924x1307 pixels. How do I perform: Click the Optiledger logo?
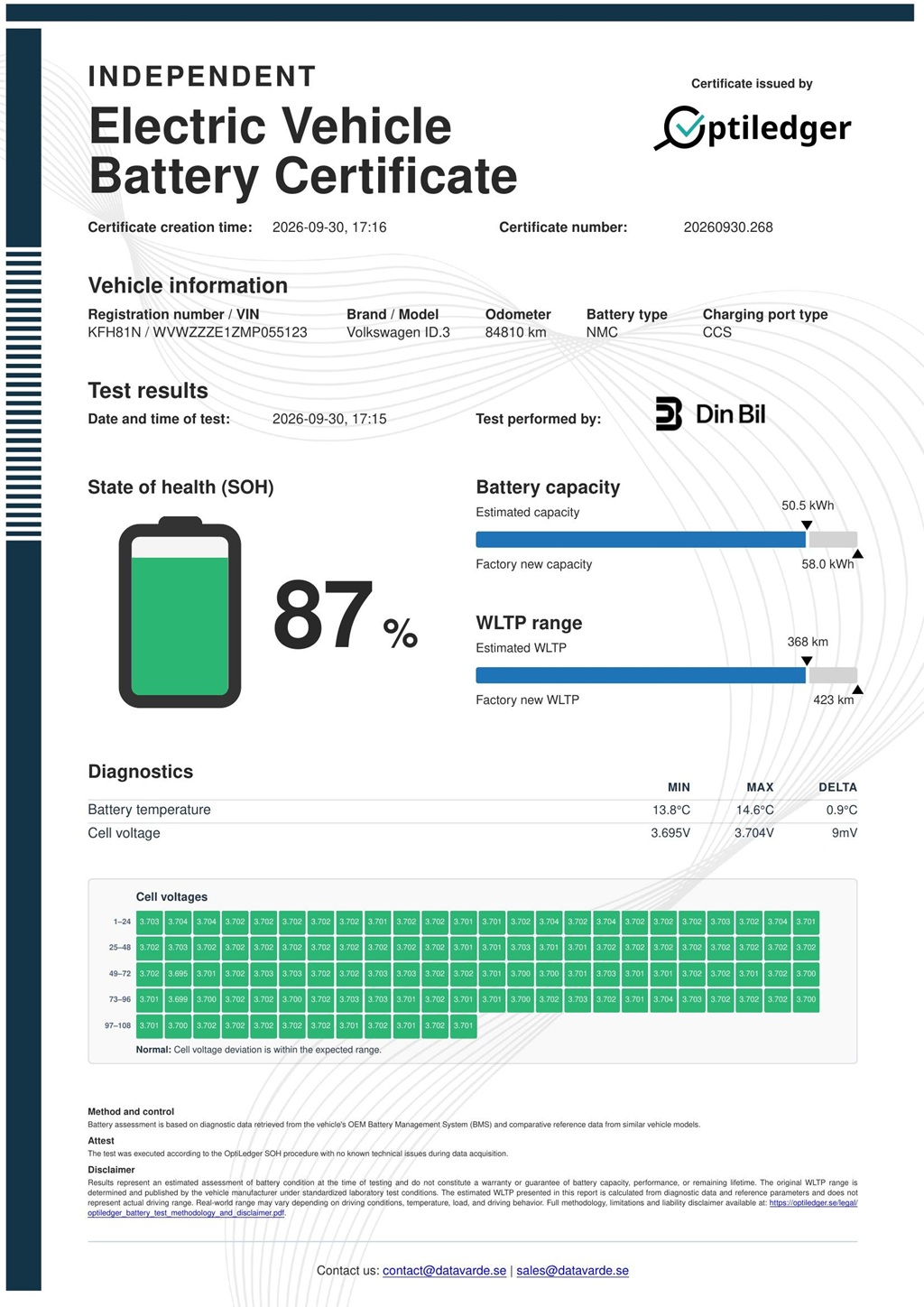[753, 128]
